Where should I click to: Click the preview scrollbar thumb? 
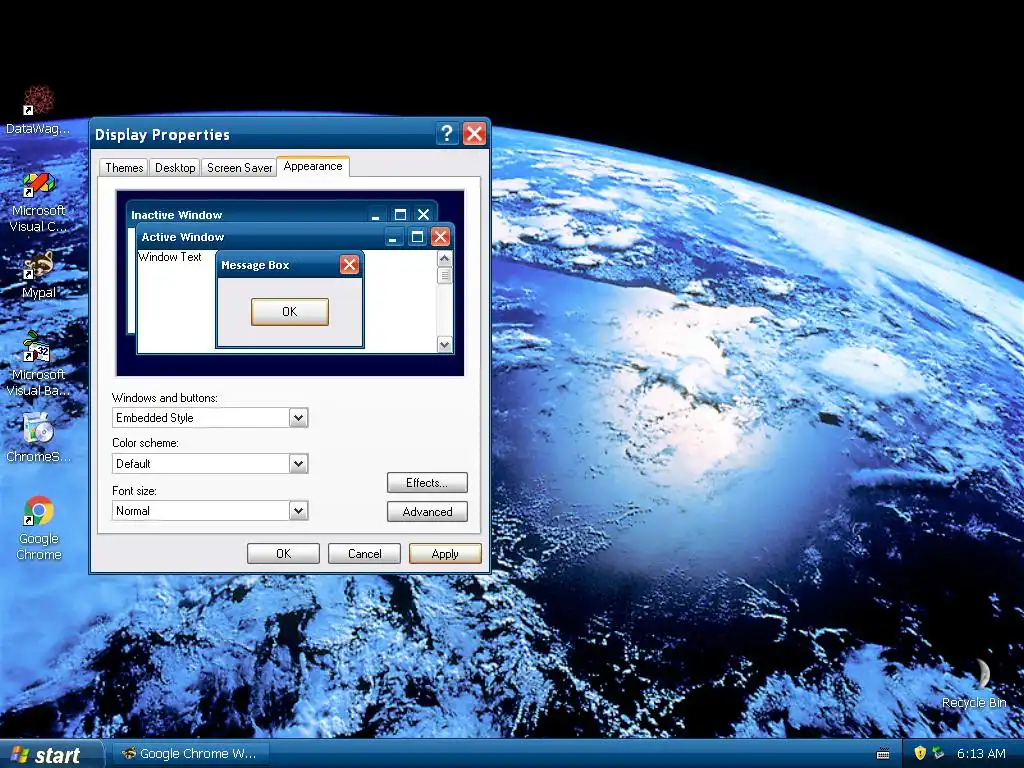(x=445, y=275)
